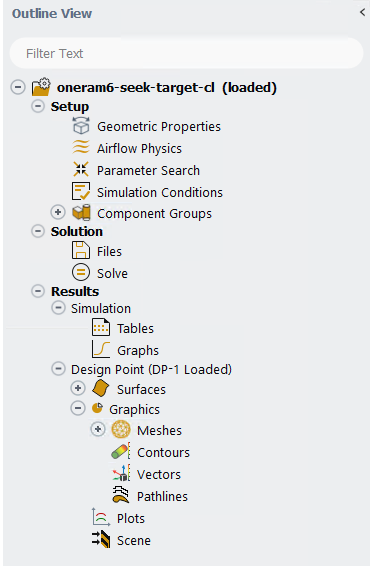The height and width of the screenshot is (566, 372).
Task: Collapse the Setup section
Action: pyautogui.click(x=38, y=106)
